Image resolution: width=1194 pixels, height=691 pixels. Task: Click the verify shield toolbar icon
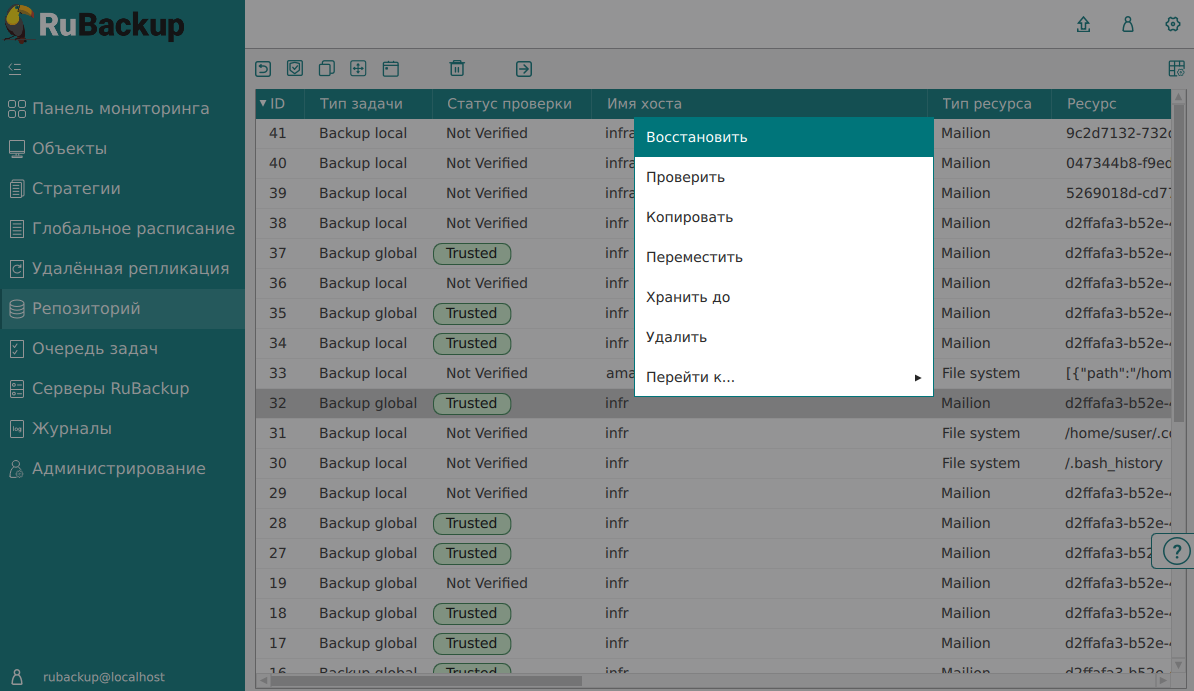(295, 69)
